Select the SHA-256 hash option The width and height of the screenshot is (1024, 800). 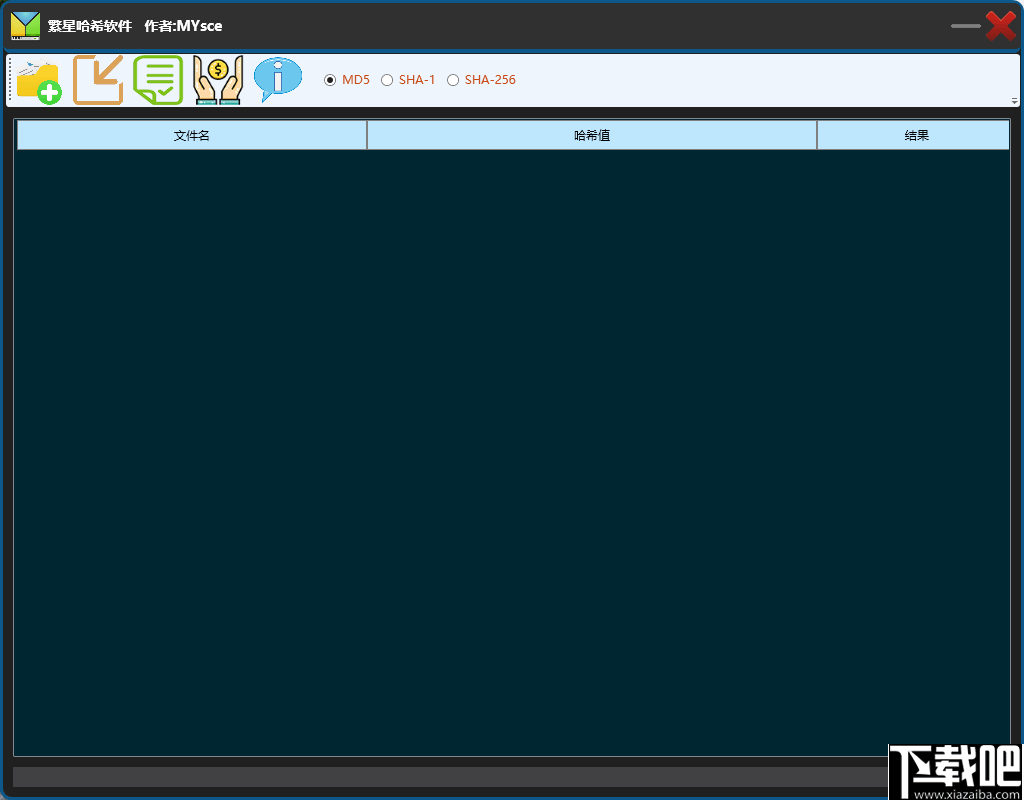click(x=481, y=80)
